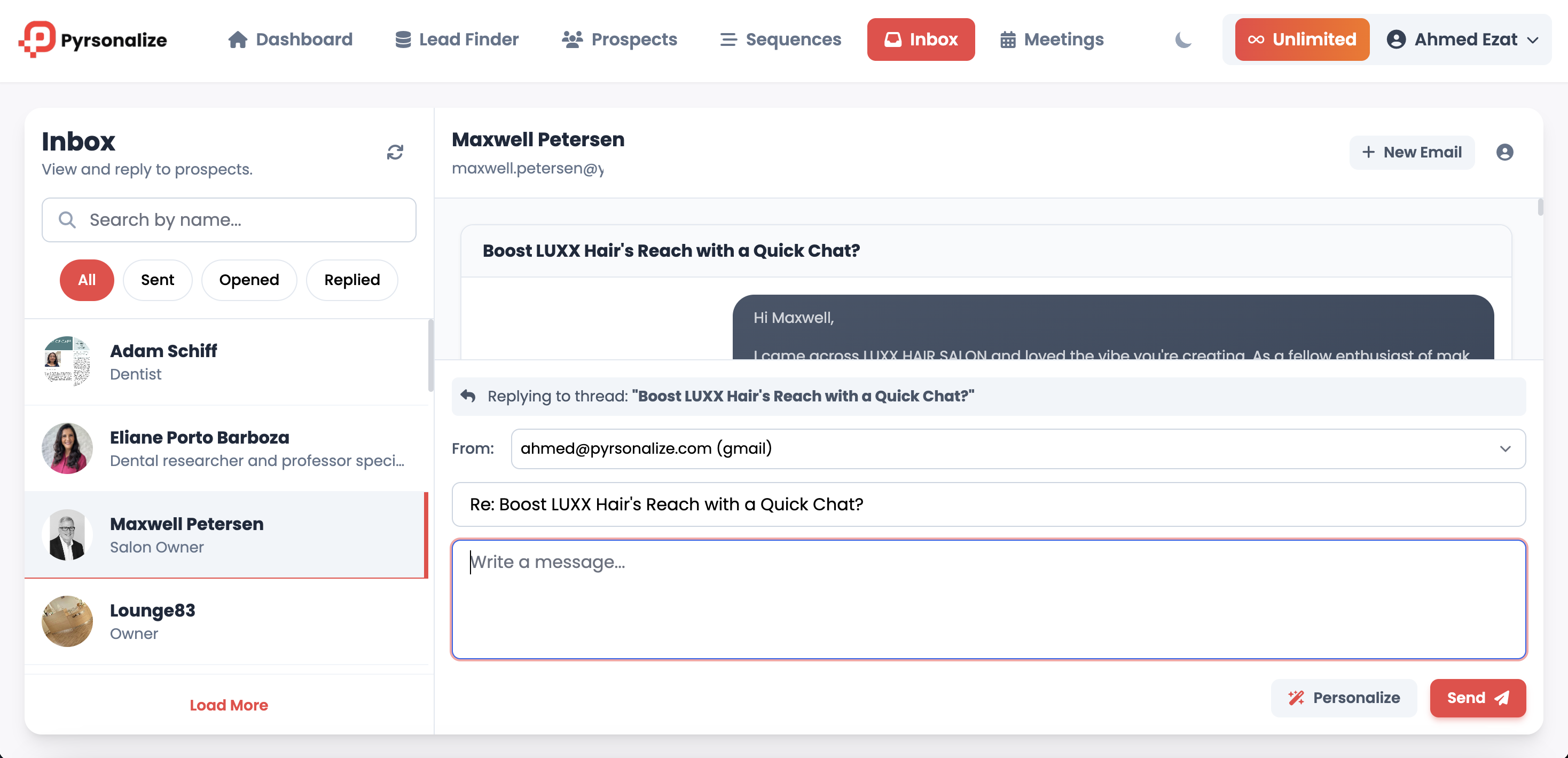This screenshot has height=758, width=1568.
Task: Open prospect profile icon beside New Email
Action: [1504, 152]
